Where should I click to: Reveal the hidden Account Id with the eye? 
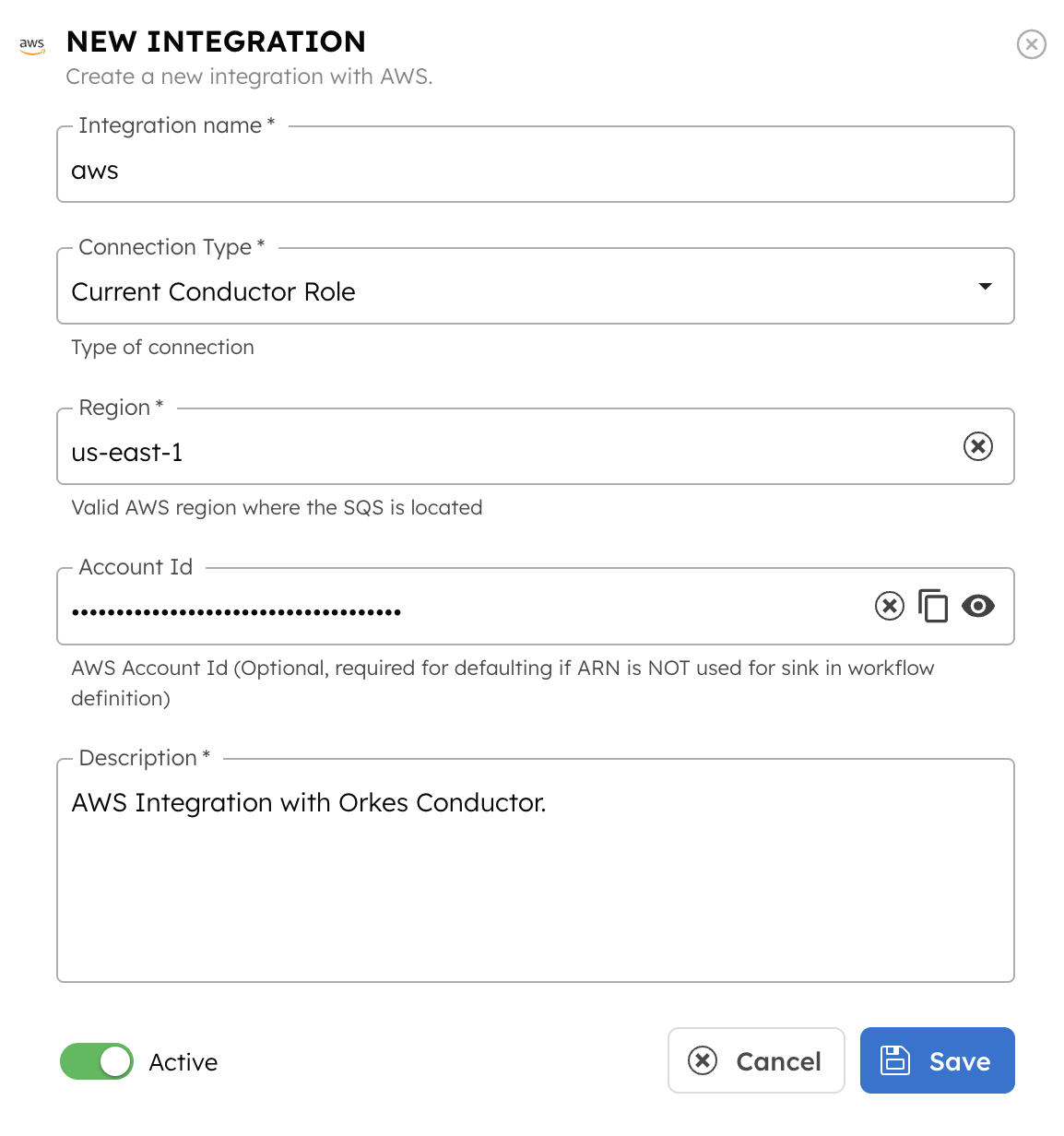point(978,606)
